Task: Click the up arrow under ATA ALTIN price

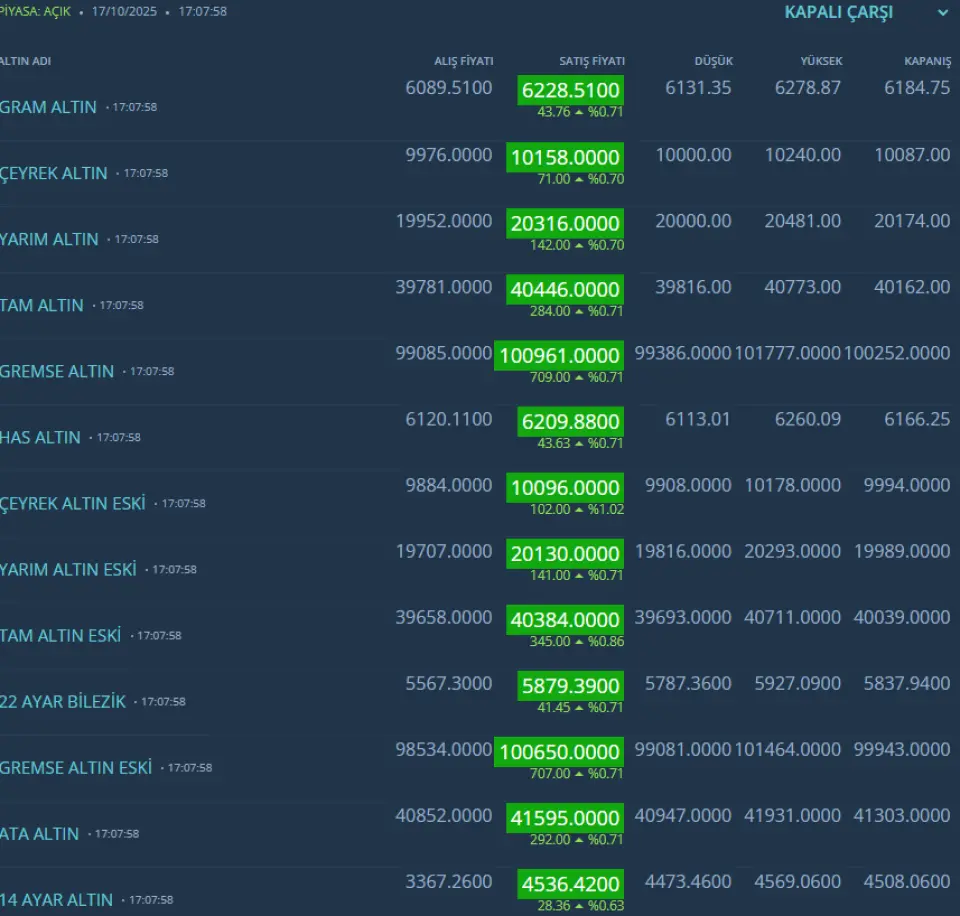Action: [578, 840]
